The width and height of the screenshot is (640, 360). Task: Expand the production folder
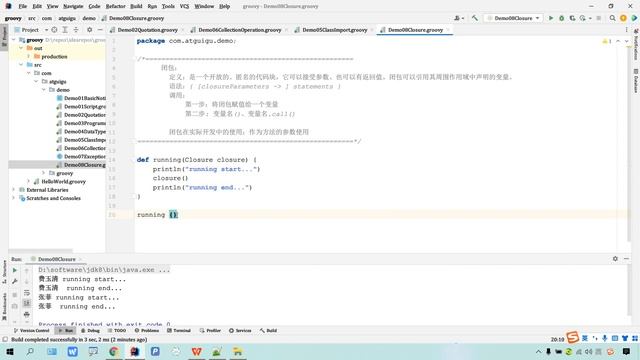29,56
